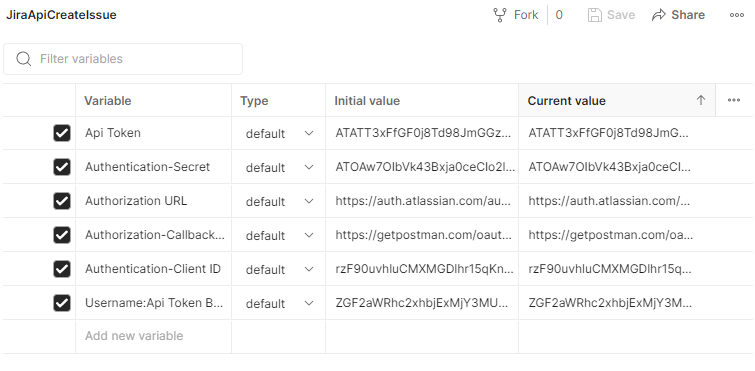The image size is (755, 371).
Task: Toggle the Authorization URL checkbox
Action: click(62, 201)
